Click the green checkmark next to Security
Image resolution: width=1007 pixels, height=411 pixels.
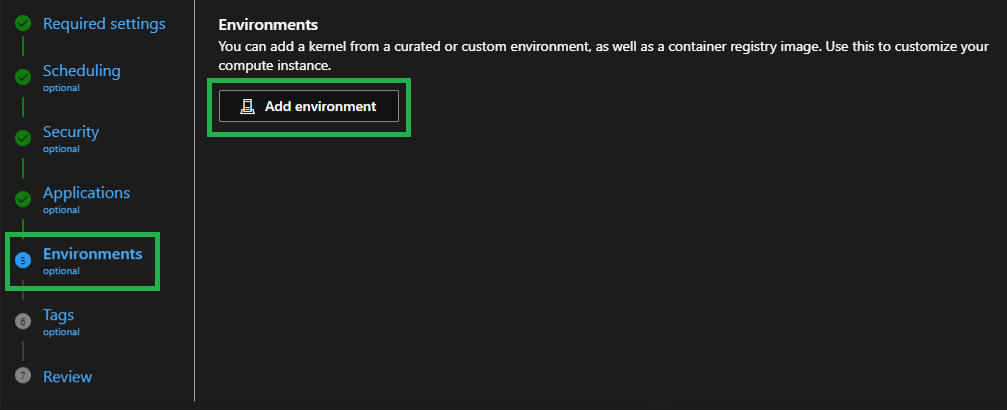24,138
